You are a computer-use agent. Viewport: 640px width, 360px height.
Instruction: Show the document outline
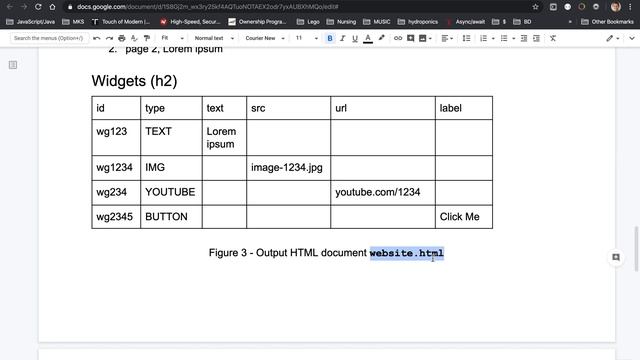[13, 65]
